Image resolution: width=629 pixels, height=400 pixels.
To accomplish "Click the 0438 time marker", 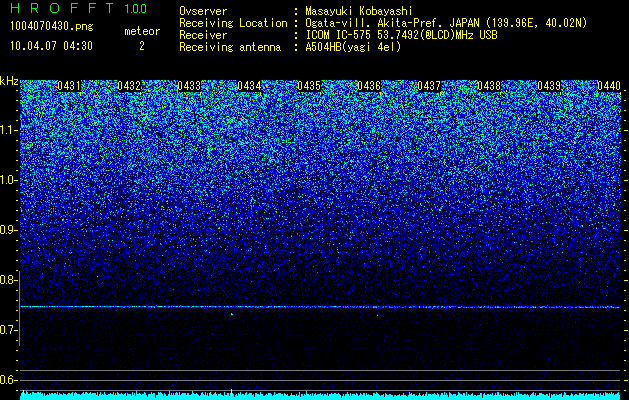I will point(489,86).
